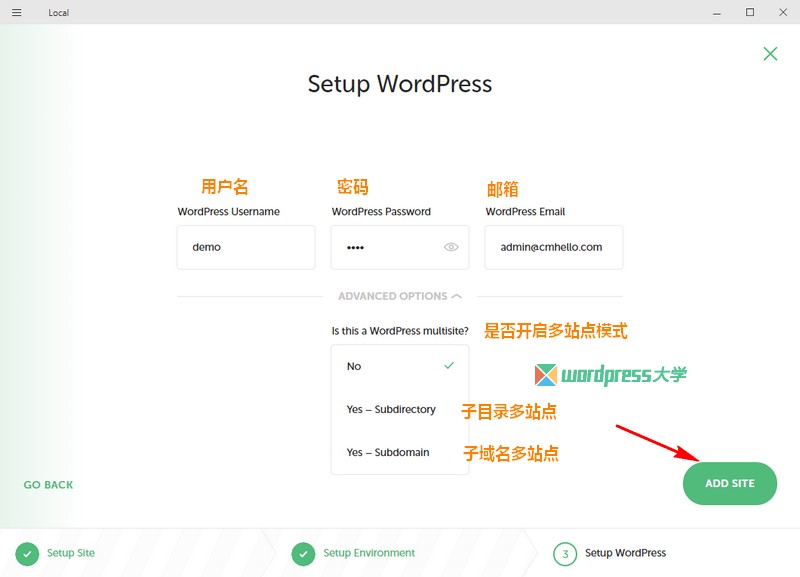The width and height of the screenshot is (800, 577).
Task: Click the Setup WordPress heading
Action: [x=400, y=84]
